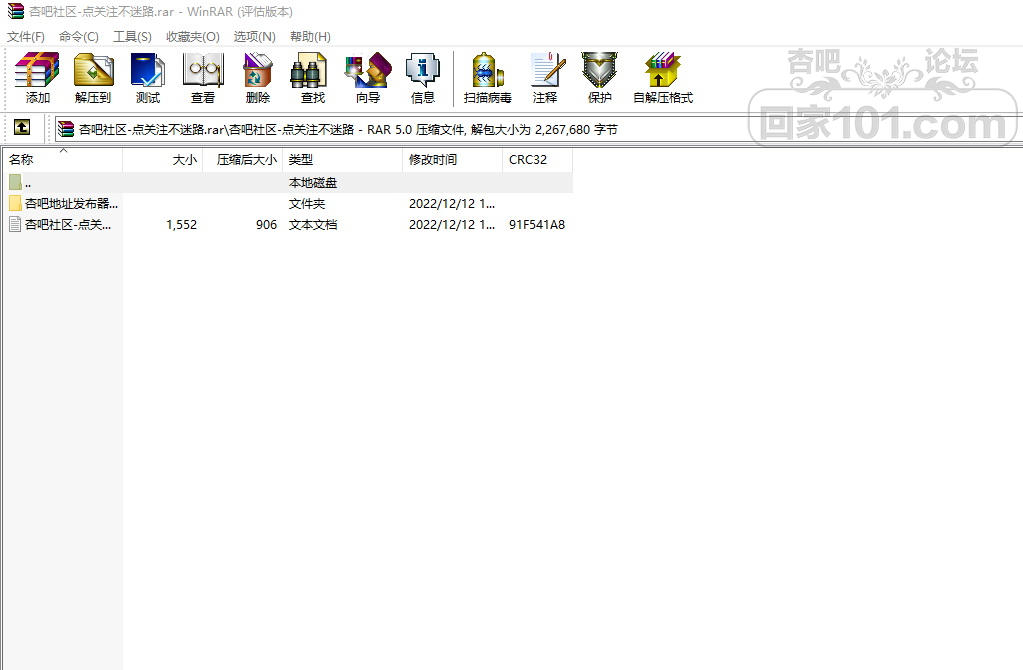
Task: Open the 命令(C) menu
Action: coord(78,37)
